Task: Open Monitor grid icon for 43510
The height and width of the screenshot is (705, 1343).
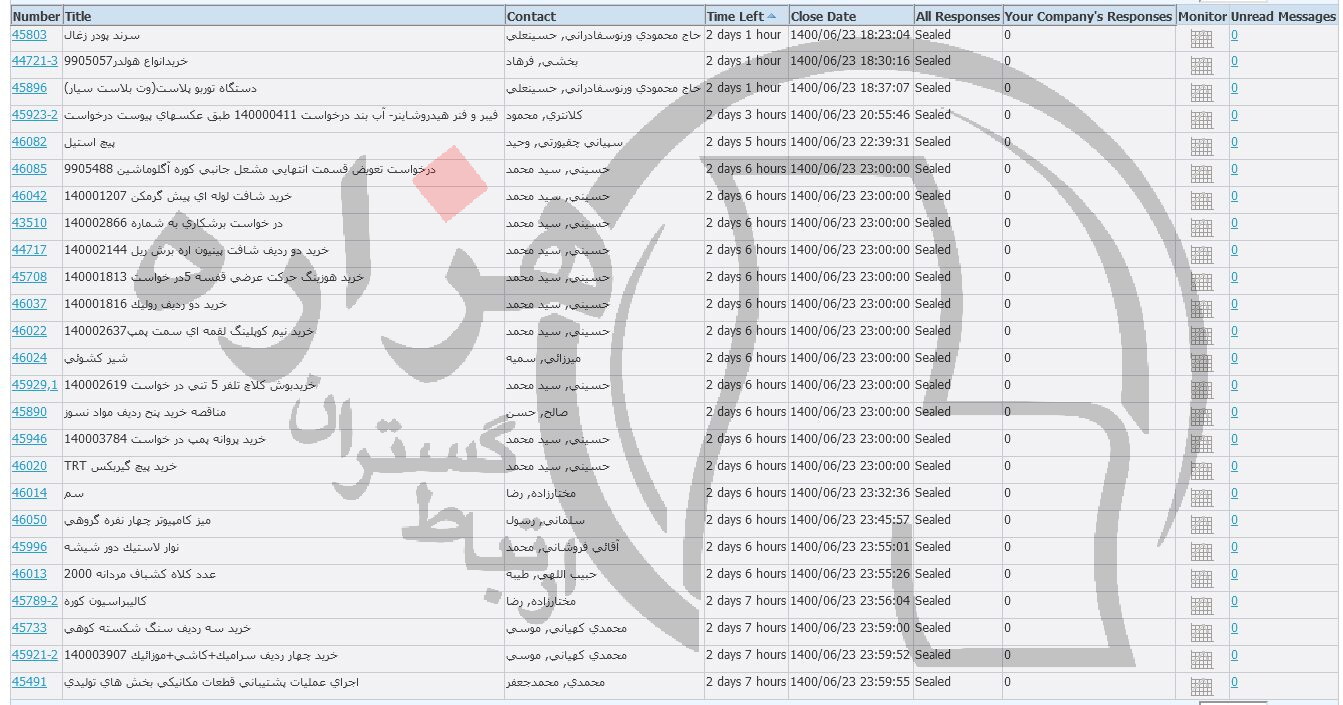Action: (1201, 227)
